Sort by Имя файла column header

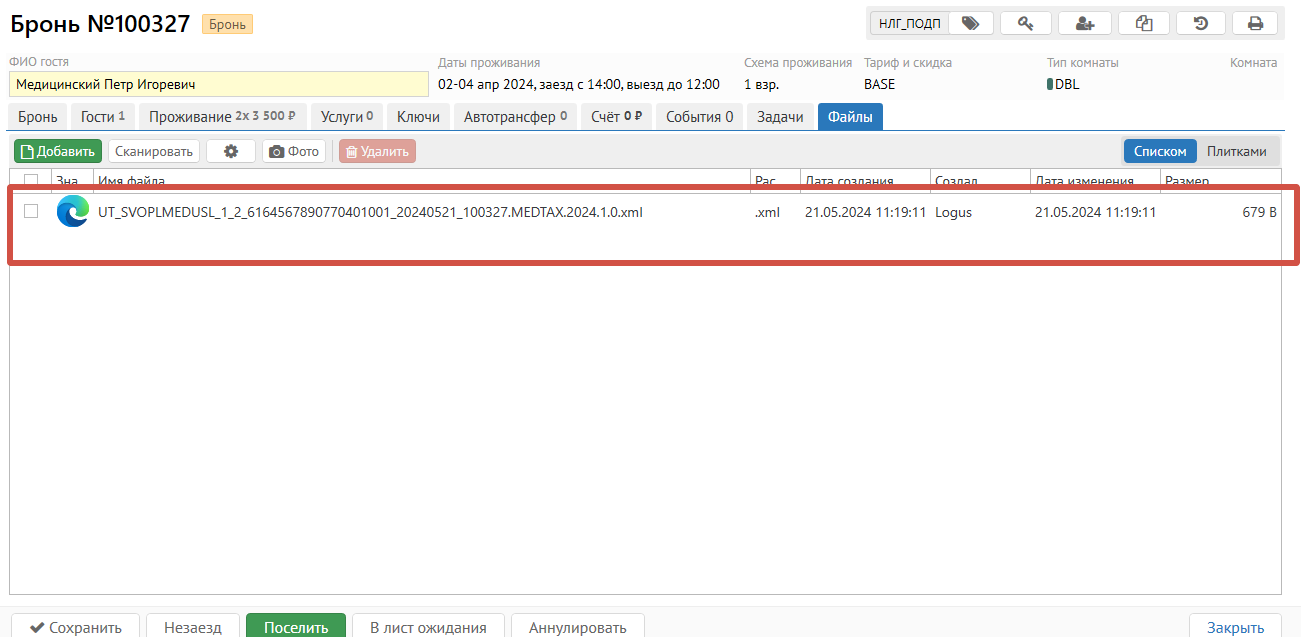pos(422,180)
